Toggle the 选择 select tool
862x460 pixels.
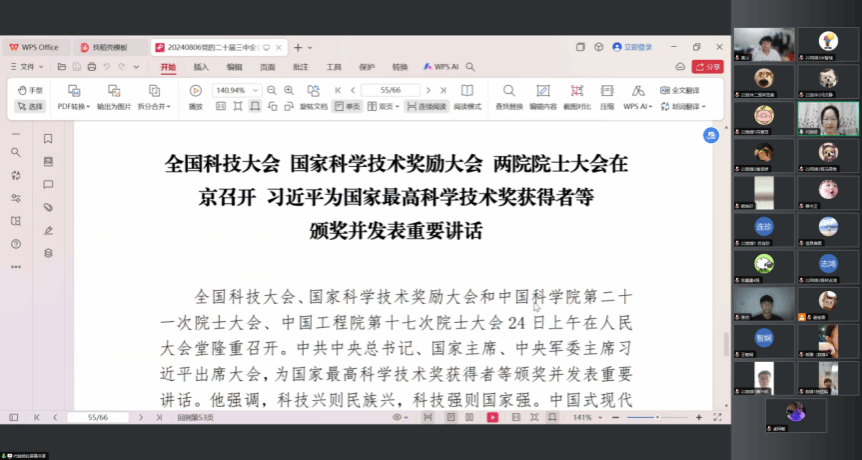(x=30, y=106)
